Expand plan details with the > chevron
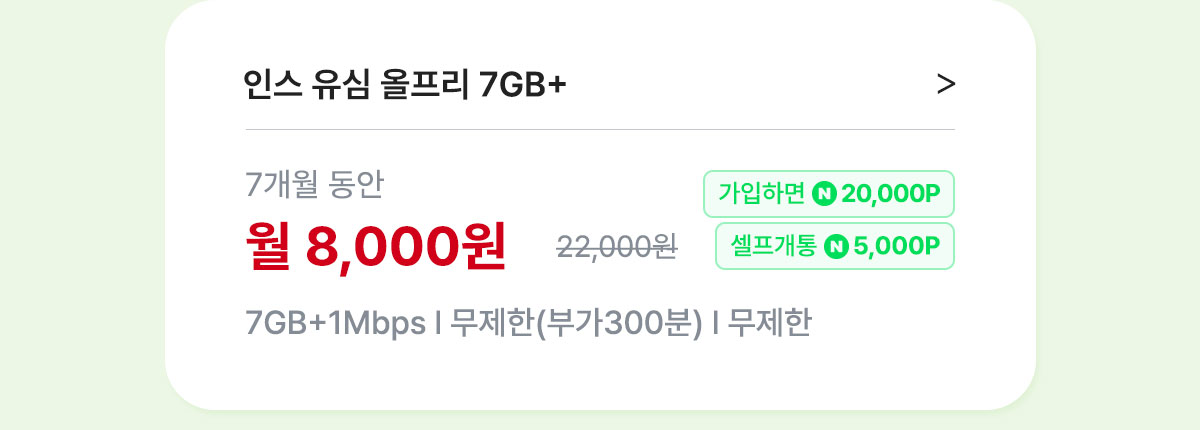 pyautogui.click(x=945, y=85)
